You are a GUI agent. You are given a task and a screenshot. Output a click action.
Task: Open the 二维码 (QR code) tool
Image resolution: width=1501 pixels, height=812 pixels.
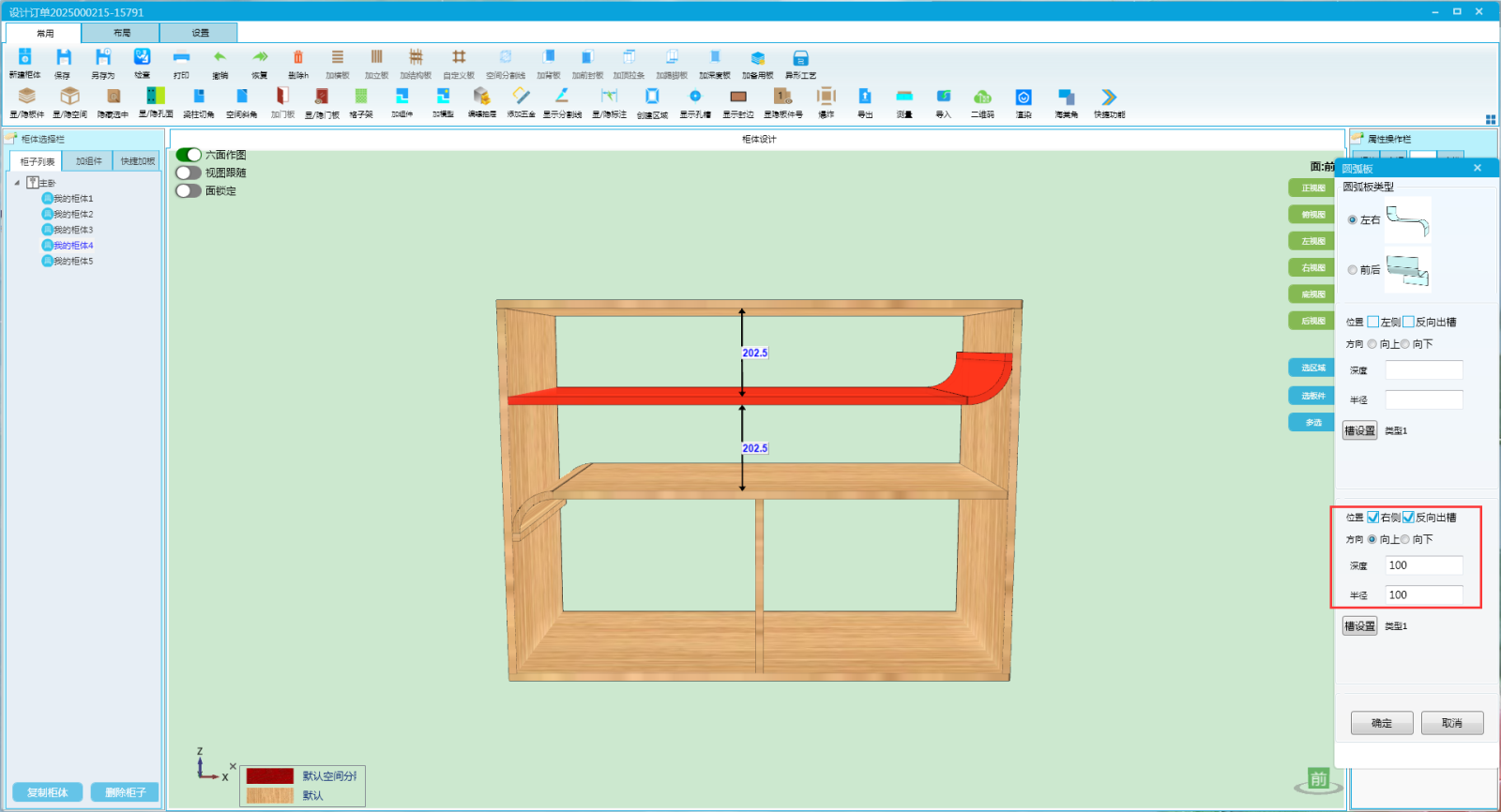tap(982, 97)
